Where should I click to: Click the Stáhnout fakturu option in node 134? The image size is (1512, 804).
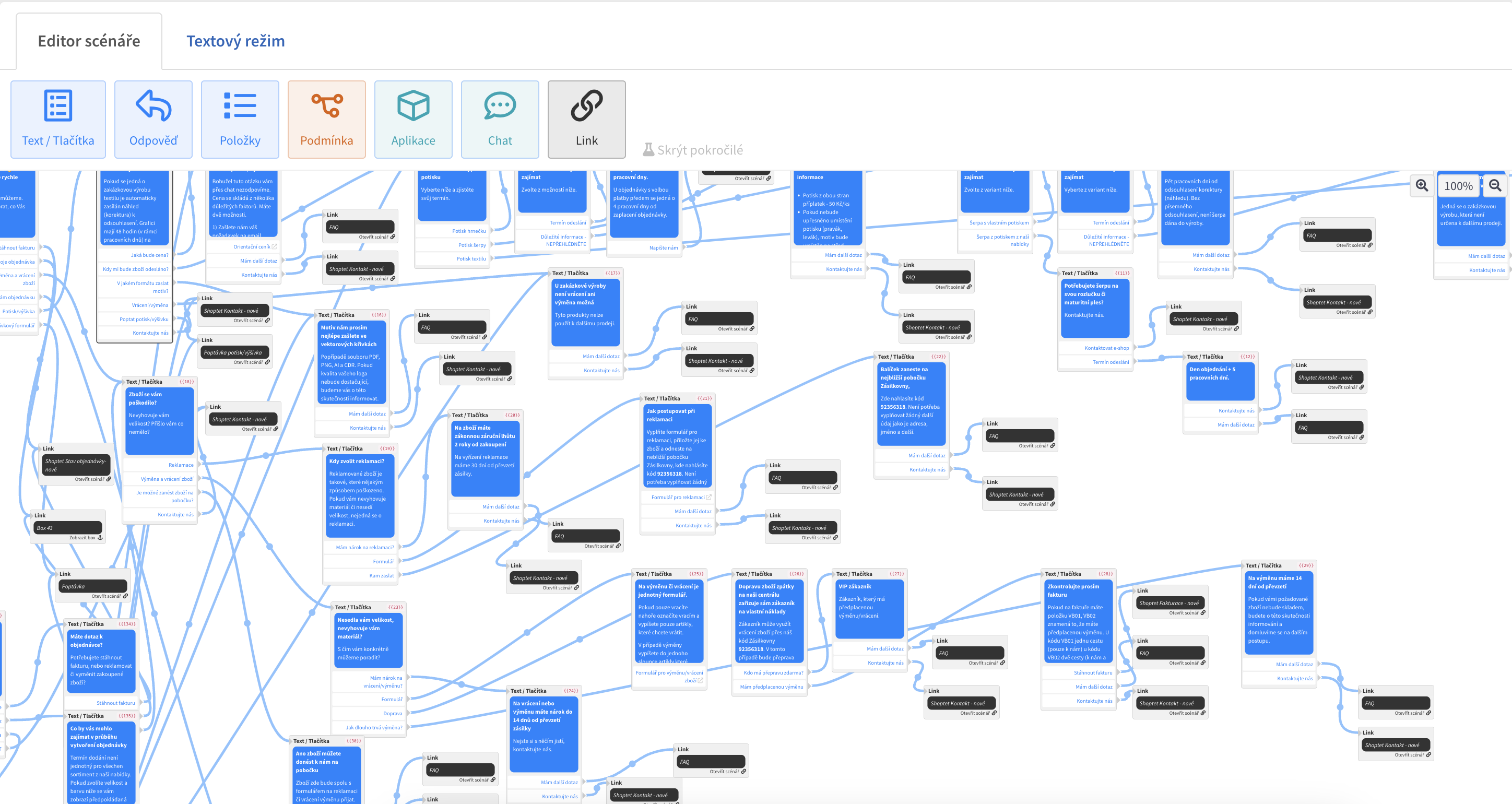click(x=115, y=703)
